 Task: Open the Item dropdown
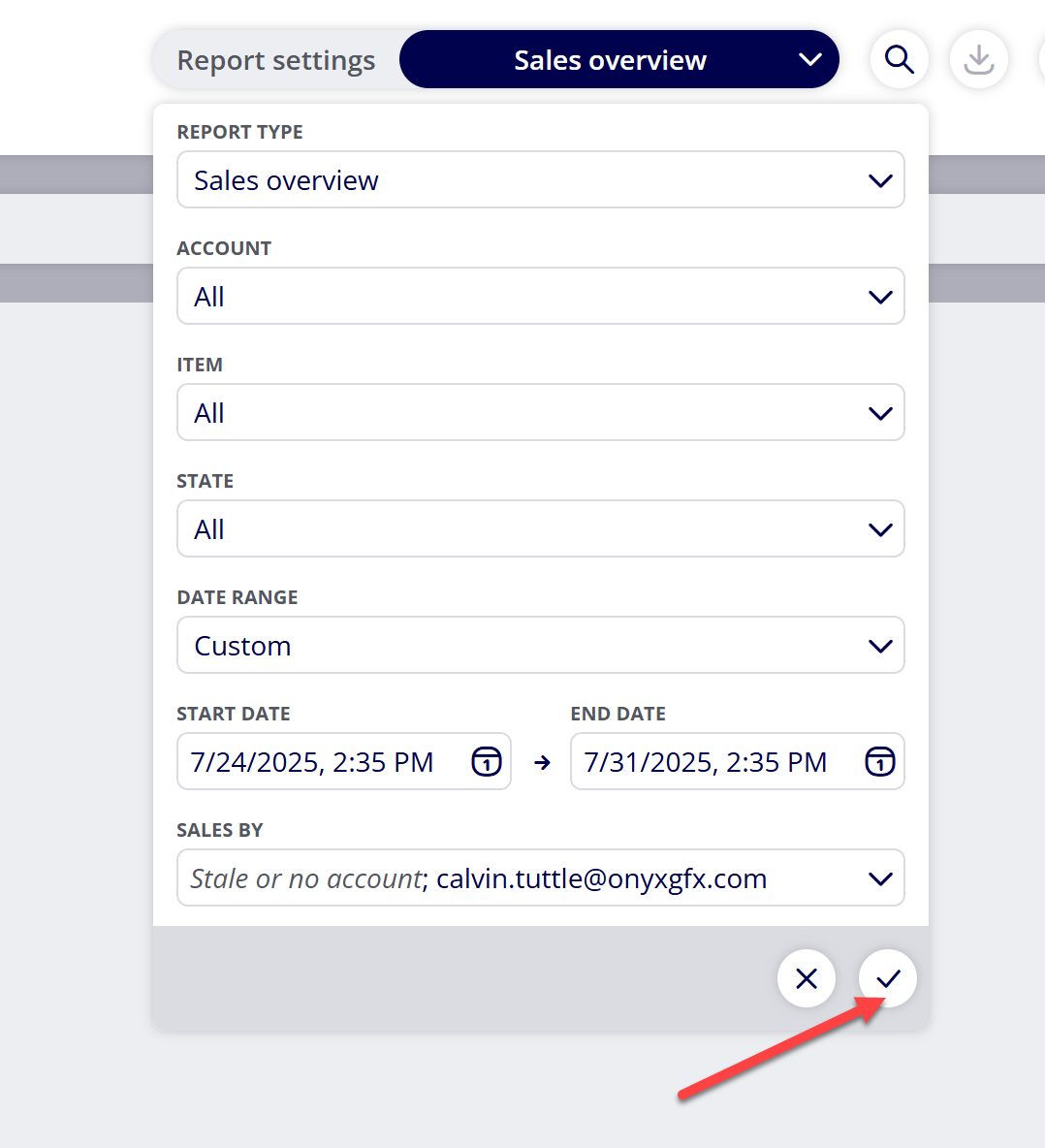point(541,413)
